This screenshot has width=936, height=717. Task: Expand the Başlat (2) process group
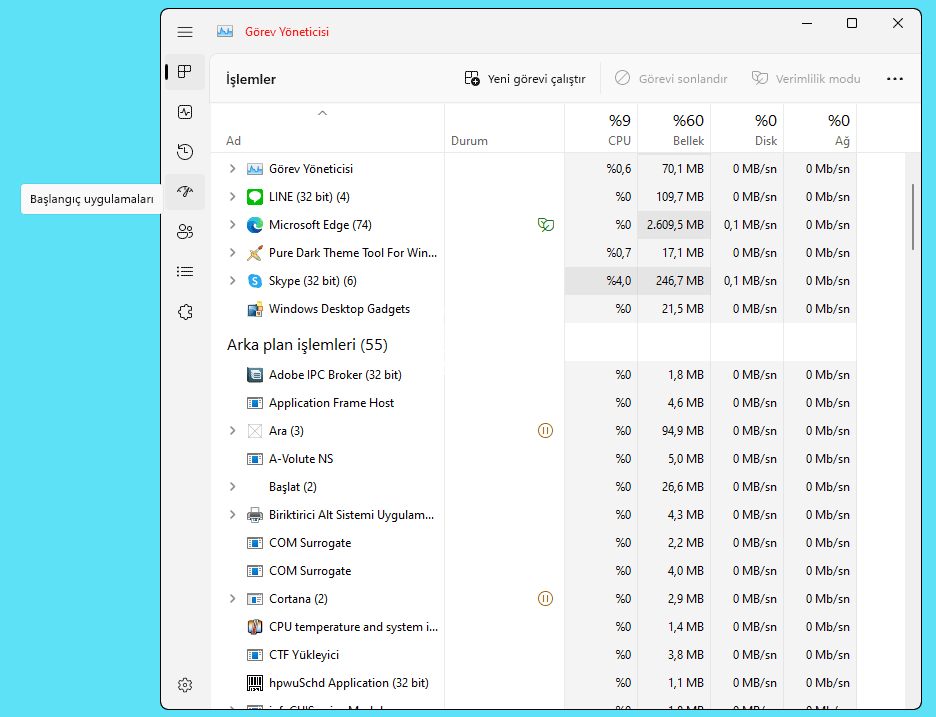point(232,487)
